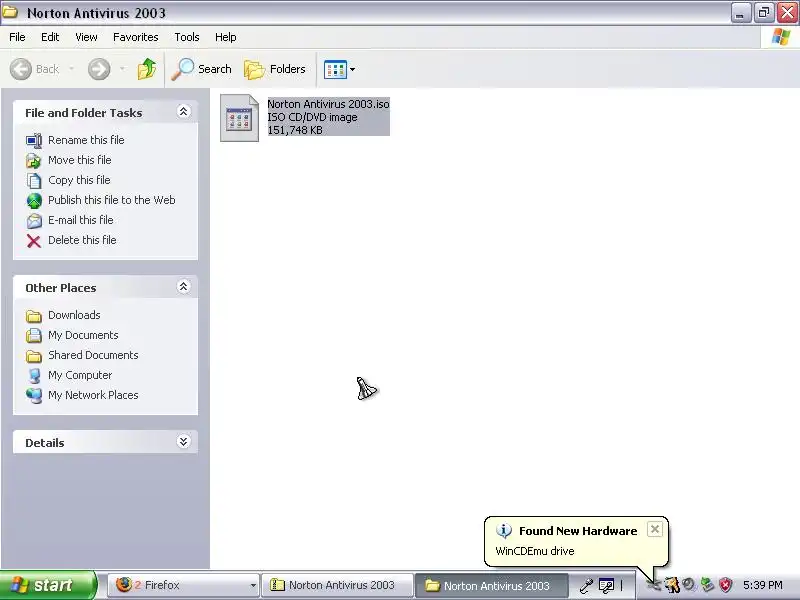This screenshot has height=600, width=800.
Task: Click the copy file icon
Action: pyautogui.click(x=34, y=181)
